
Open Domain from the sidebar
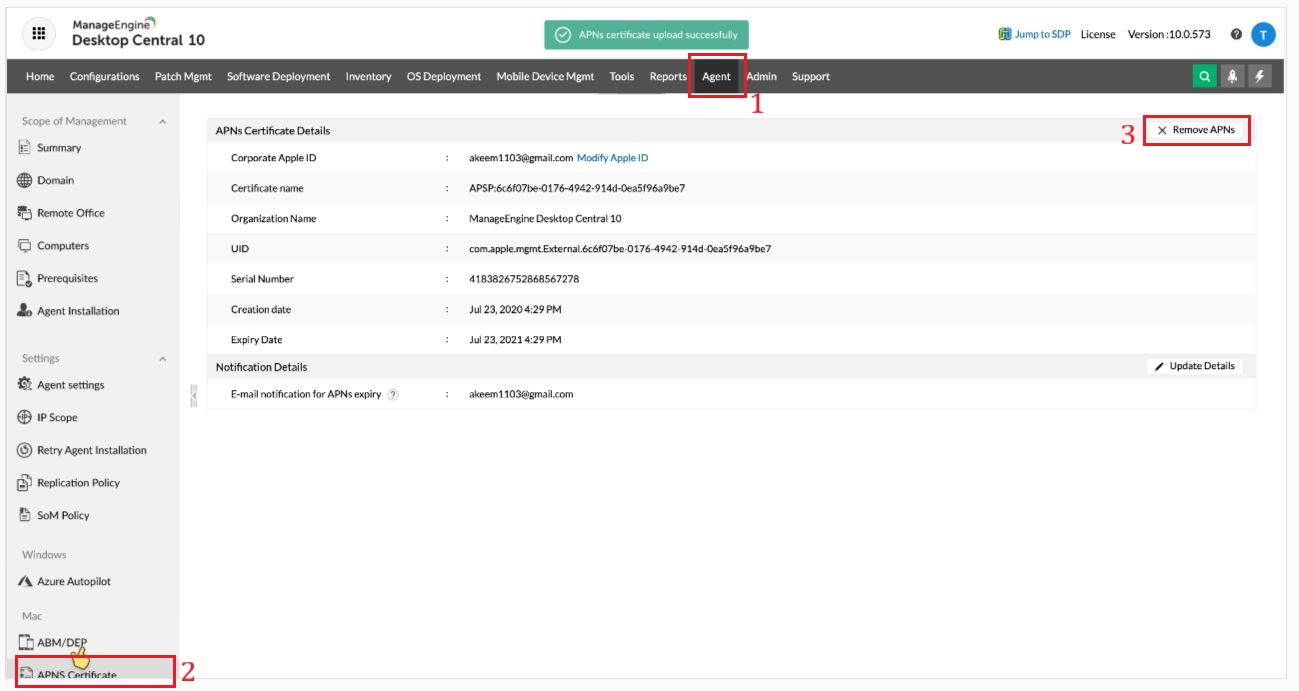click(55, 181)
